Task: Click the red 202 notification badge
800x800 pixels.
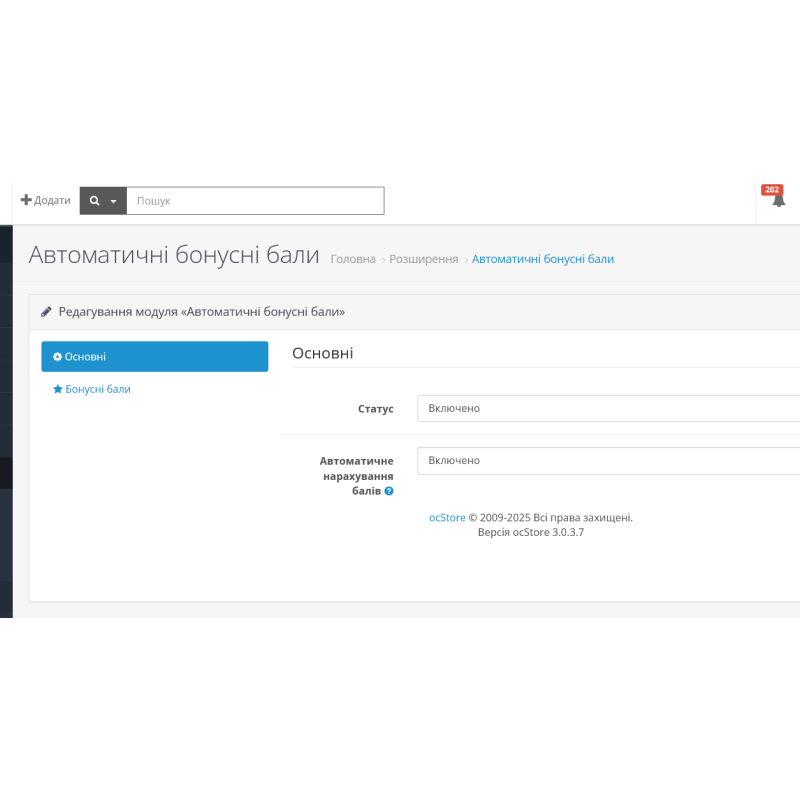Action: (771, 188)
